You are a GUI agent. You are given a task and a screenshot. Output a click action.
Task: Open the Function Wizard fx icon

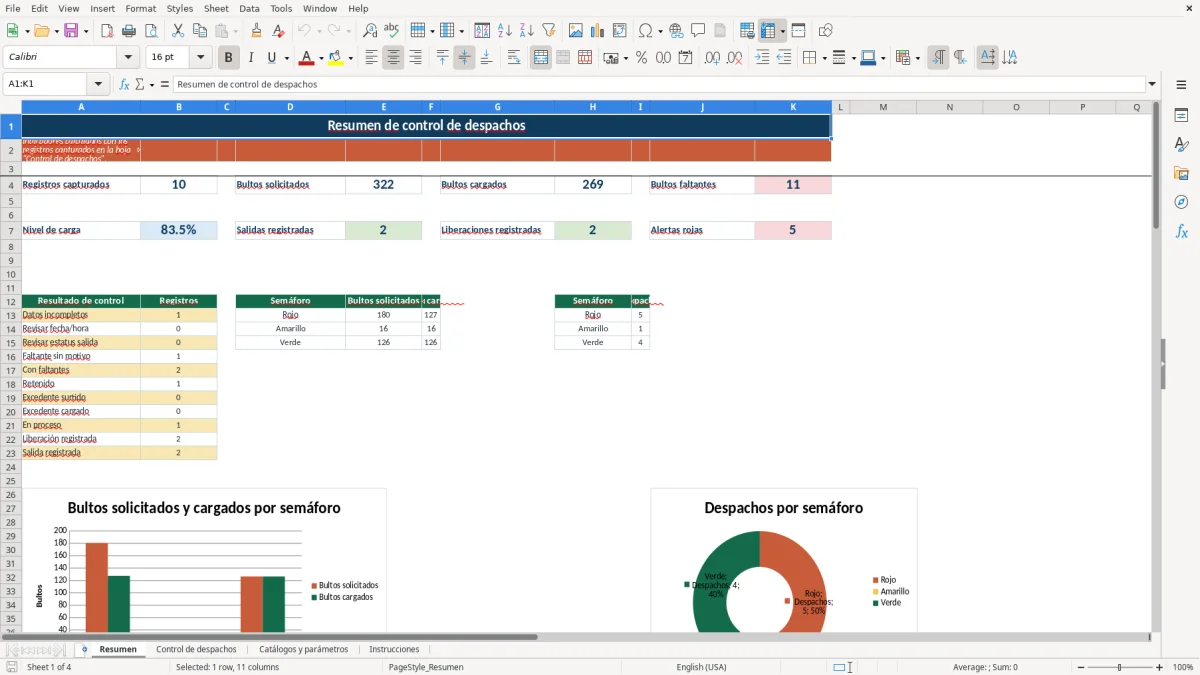[124, 84]
